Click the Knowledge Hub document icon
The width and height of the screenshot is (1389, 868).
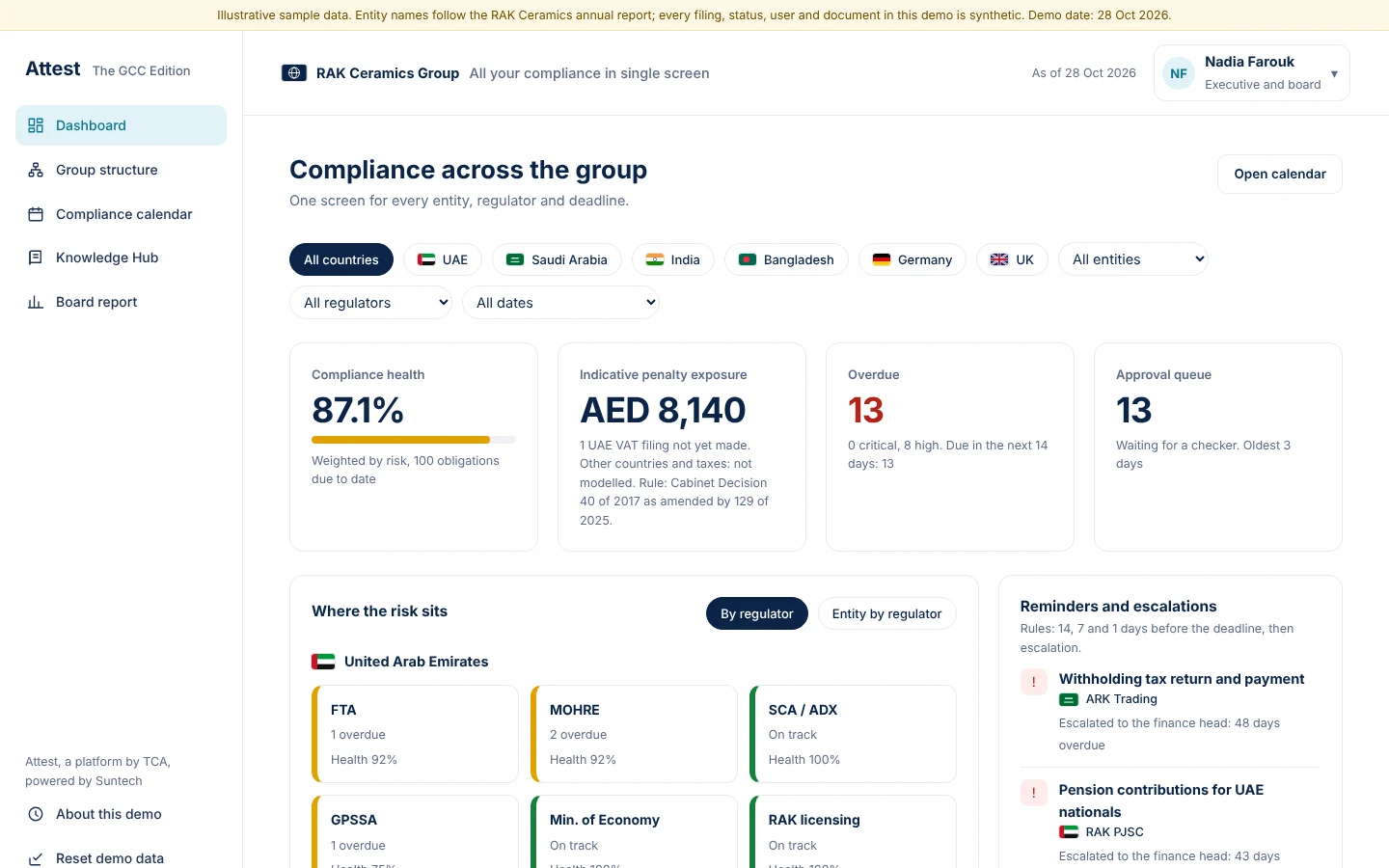(x=36, y=258)
